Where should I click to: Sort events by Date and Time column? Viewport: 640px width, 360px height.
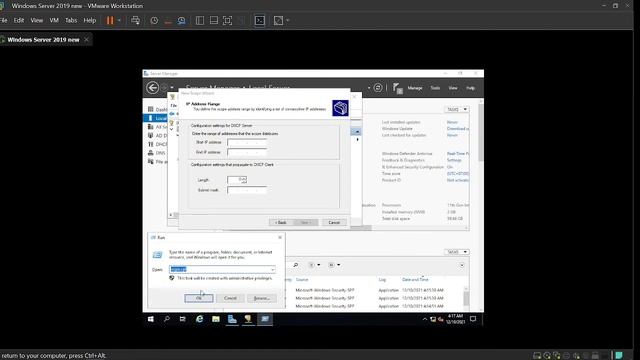pyautogui.click(x=415, y=280)
